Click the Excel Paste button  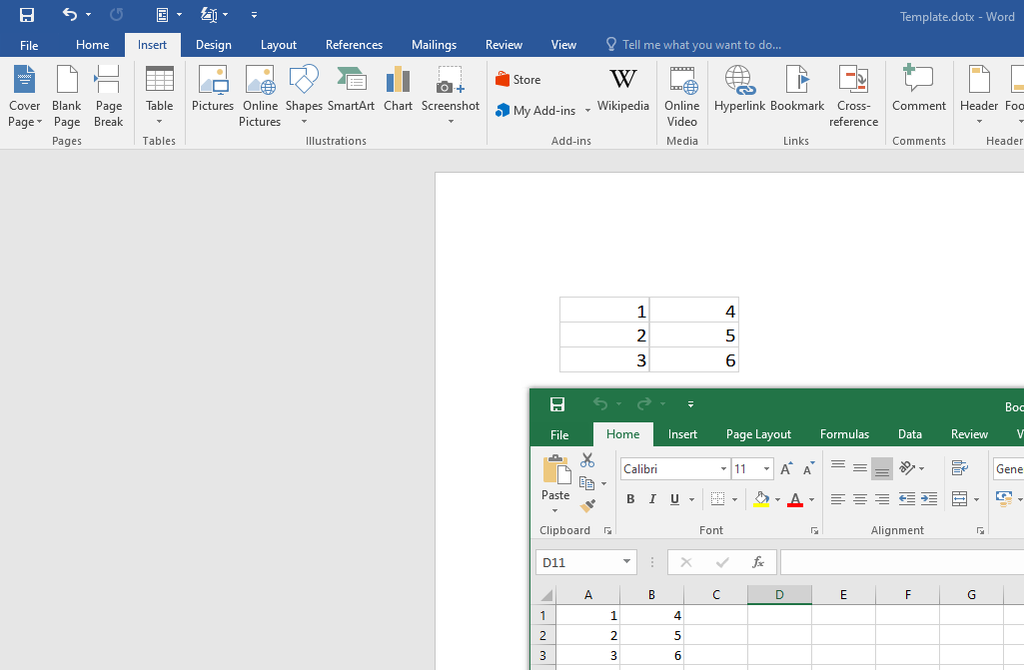click(x=556, y=478)
